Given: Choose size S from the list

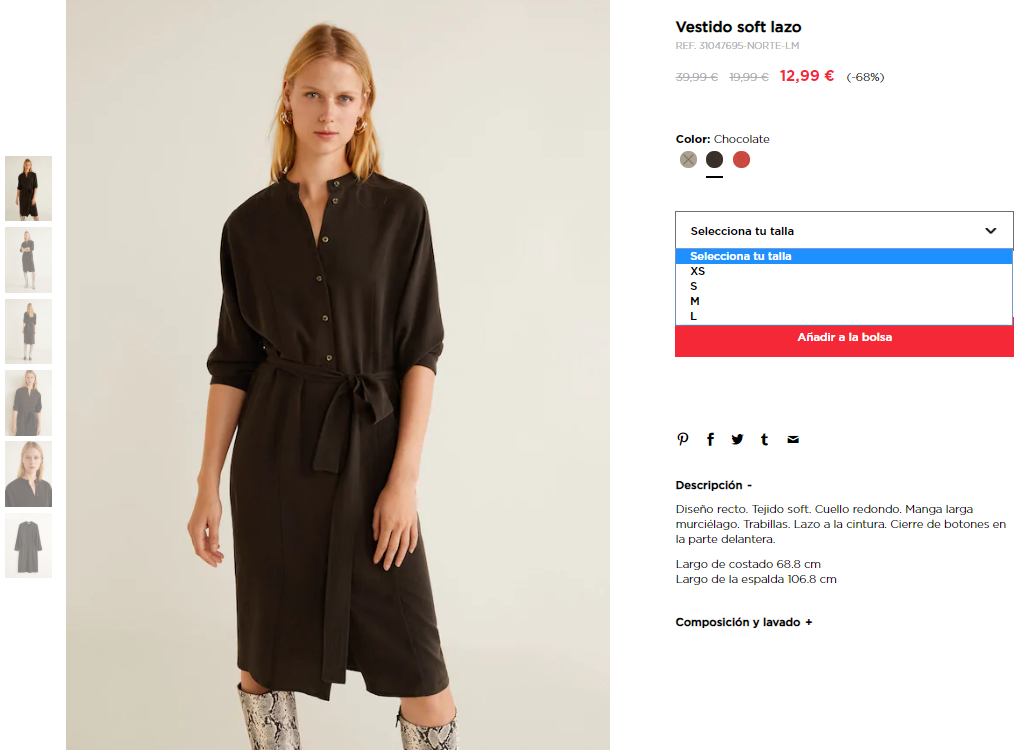Looking at the screenshot, I should [844, 286].
